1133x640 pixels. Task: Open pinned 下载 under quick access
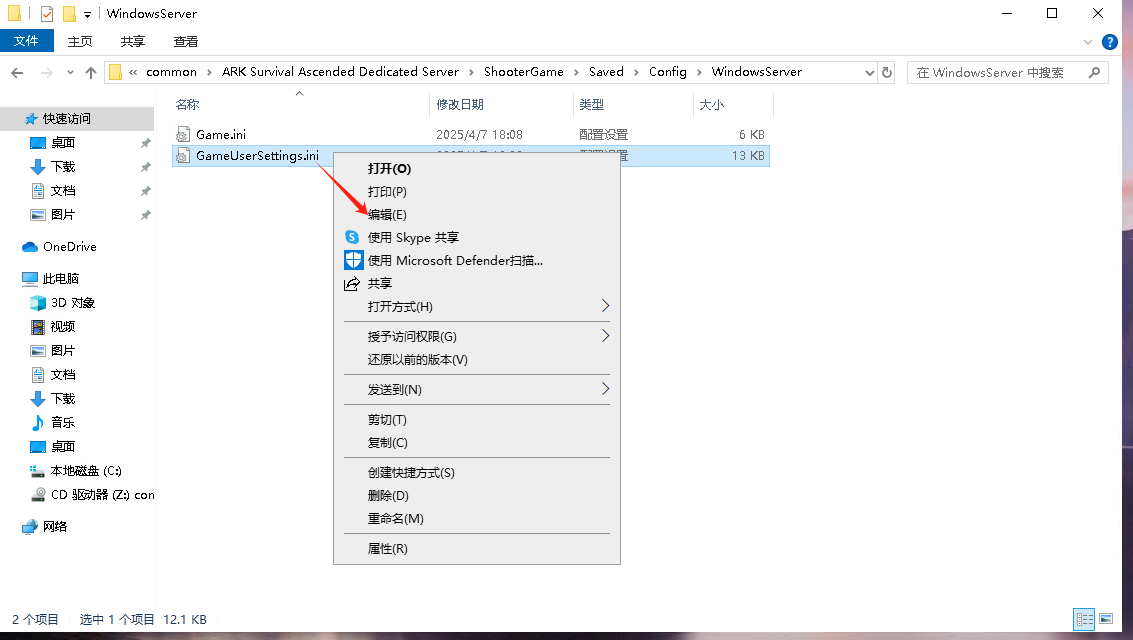point(63,167)
